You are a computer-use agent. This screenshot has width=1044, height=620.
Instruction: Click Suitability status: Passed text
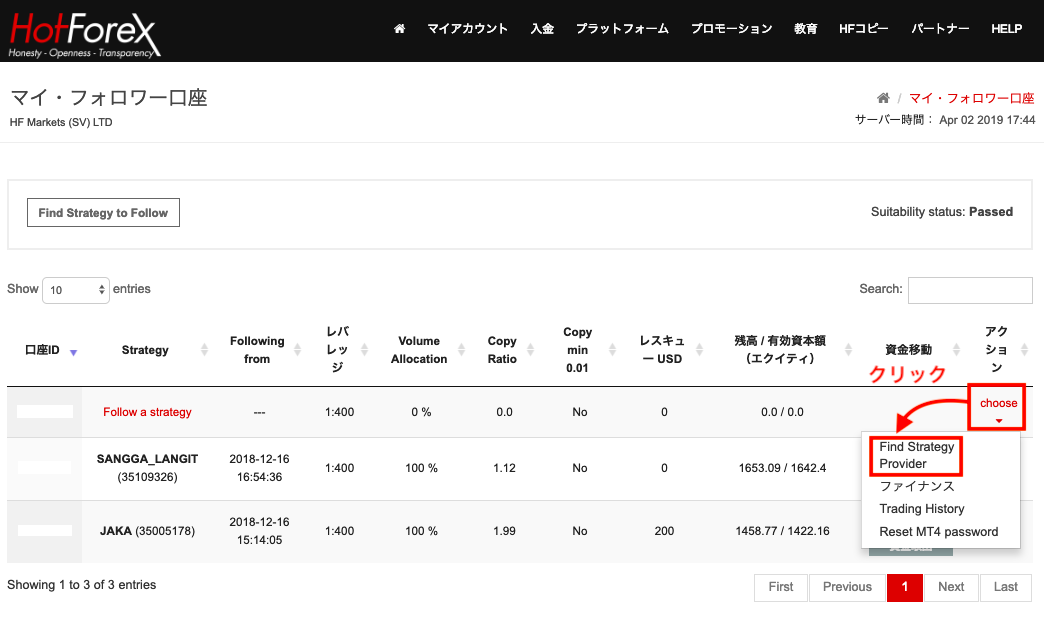941,212
